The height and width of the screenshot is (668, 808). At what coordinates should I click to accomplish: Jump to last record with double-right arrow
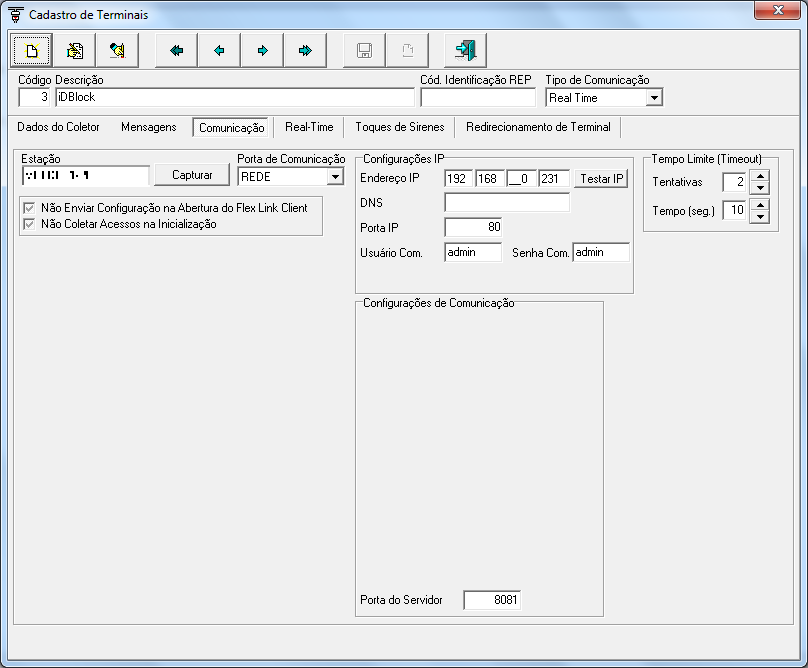pyautogui.click(x=305, y=51)
